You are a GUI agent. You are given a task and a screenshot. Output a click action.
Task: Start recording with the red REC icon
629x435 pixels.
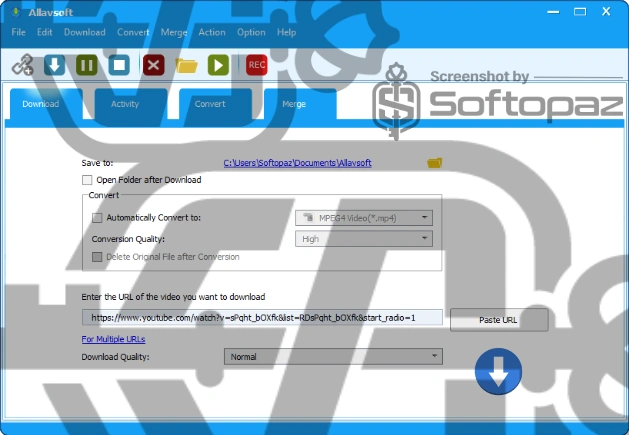click(x=257, y=65)
